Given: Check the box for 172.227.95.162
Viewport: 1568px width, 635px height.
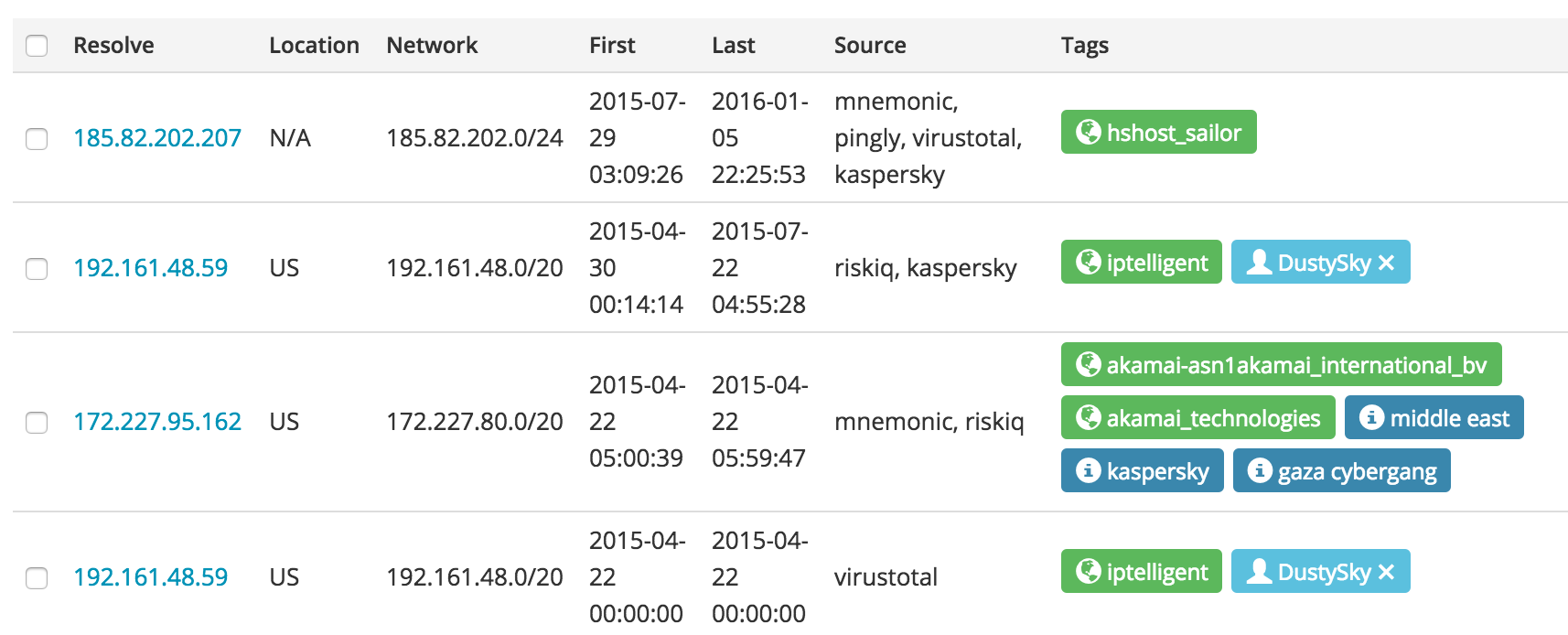Looking at the screenshot, I should pos(37,423).
